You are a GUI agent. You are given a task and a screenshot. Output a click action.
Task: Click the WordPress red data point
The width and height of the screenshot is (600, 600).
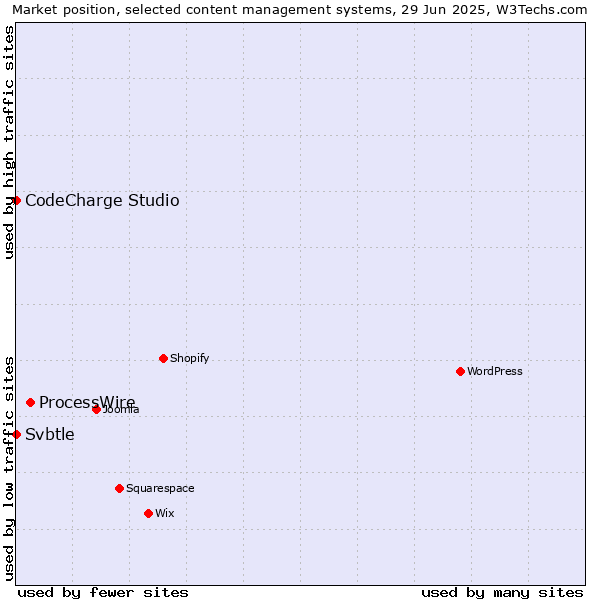[x=460, y=372]
